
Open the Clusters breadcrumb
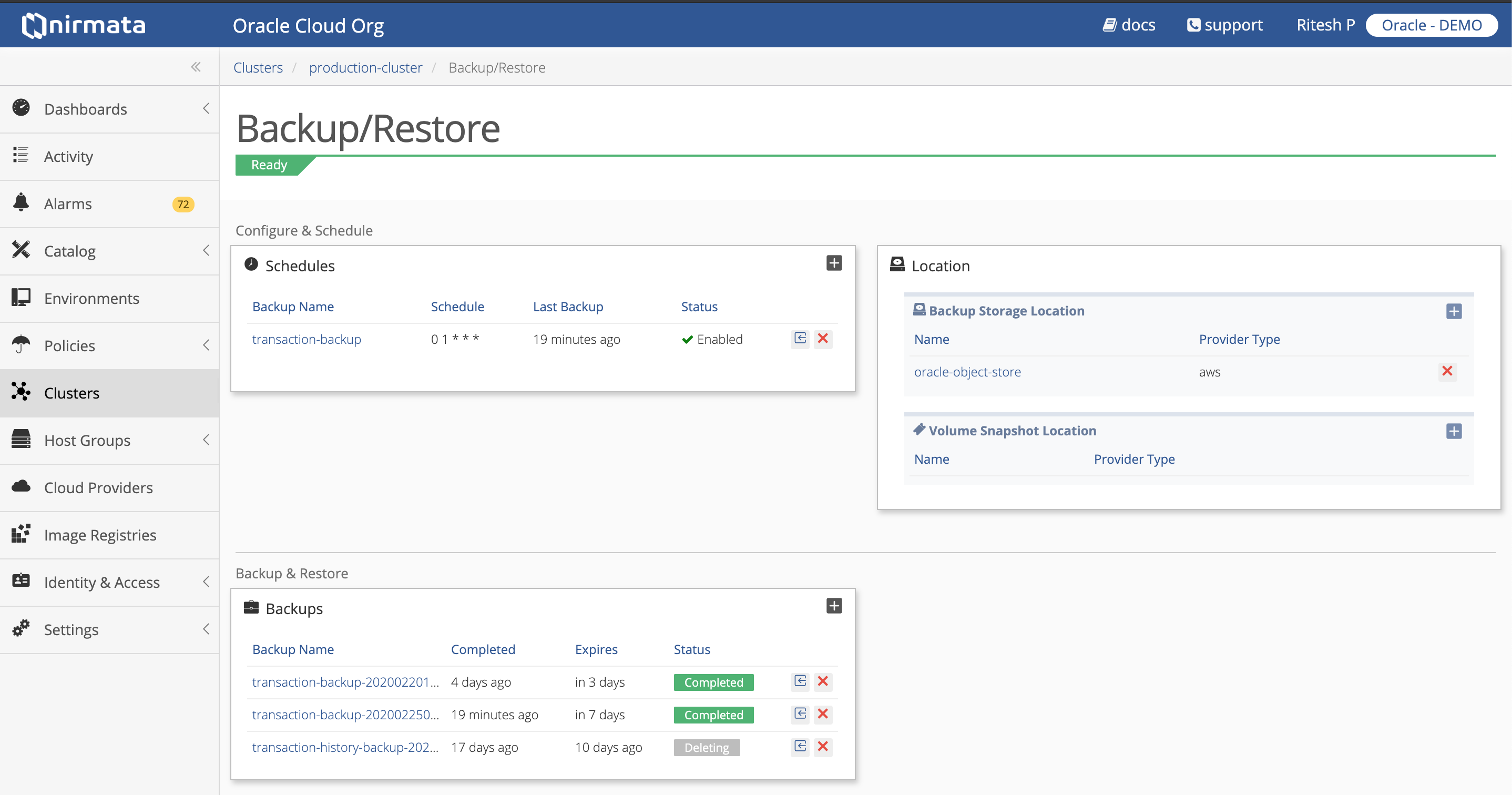click(258, 67)
